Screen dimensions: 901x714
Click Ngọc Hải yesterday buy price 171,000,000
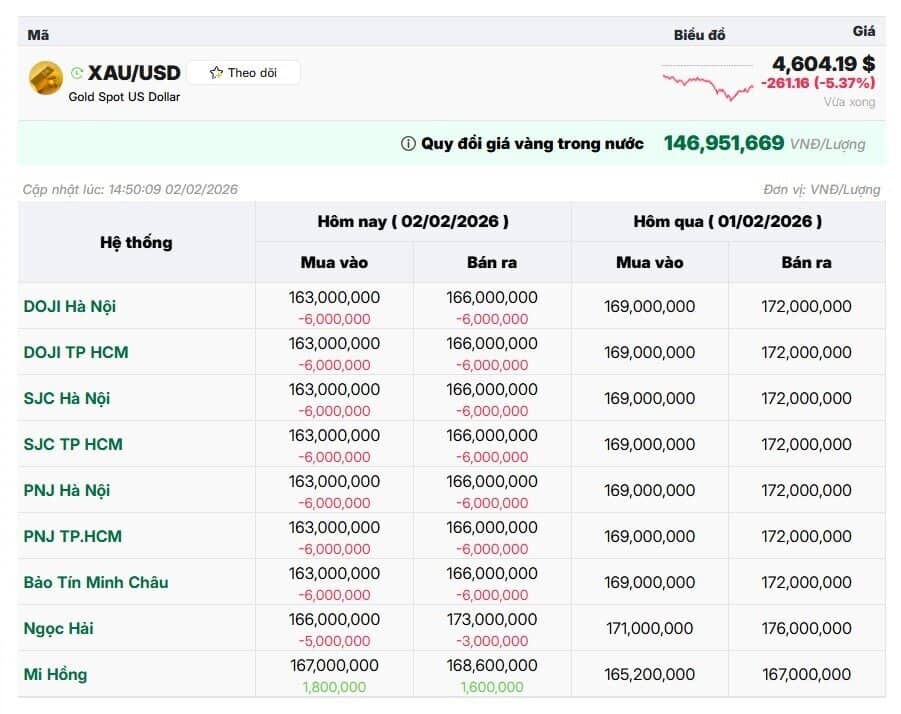[x=649, y=628]
